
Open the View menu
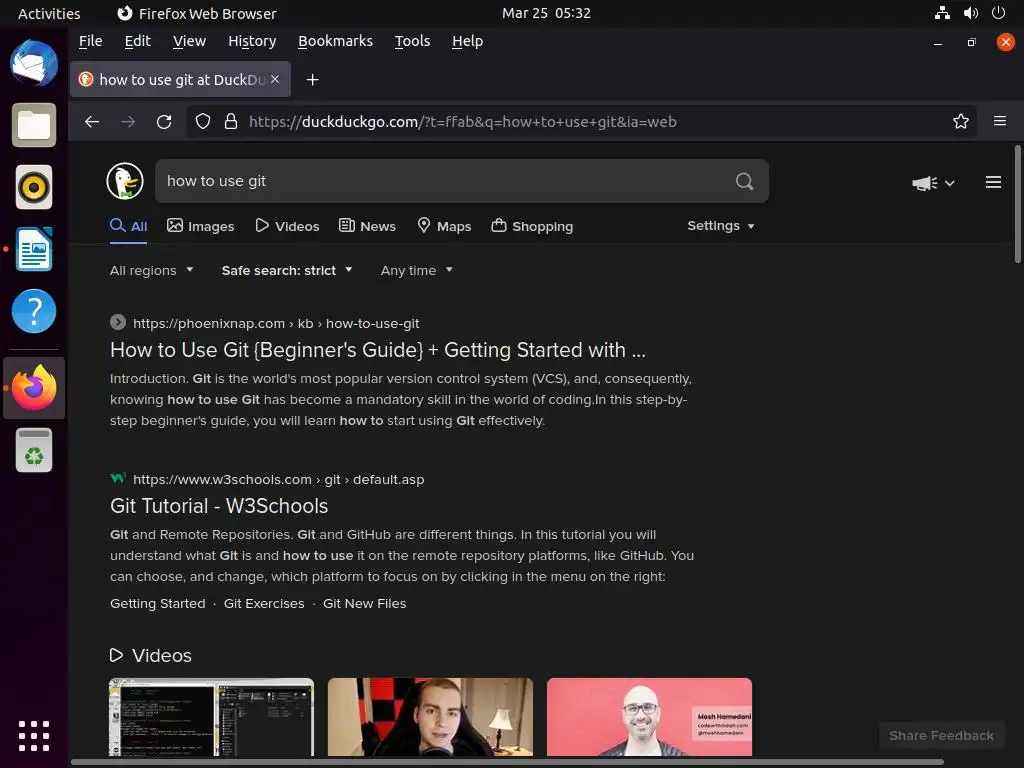[189, 41]
